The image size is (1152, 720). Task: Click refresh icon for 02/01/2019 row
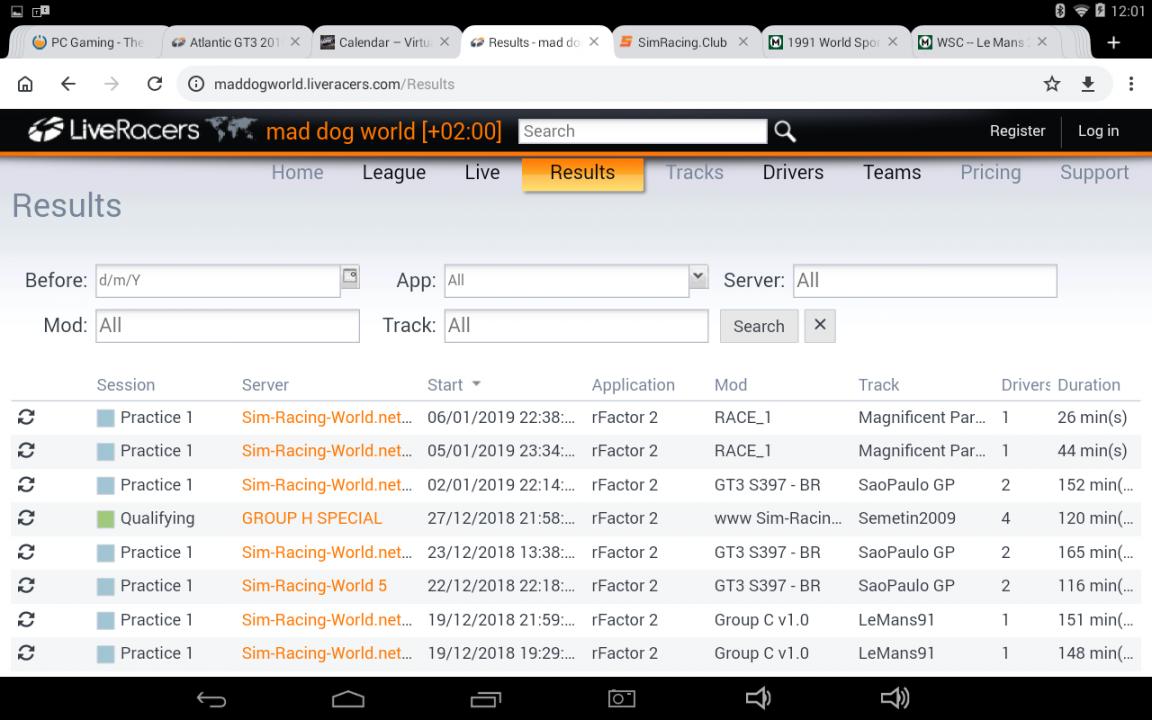point(26,485)
